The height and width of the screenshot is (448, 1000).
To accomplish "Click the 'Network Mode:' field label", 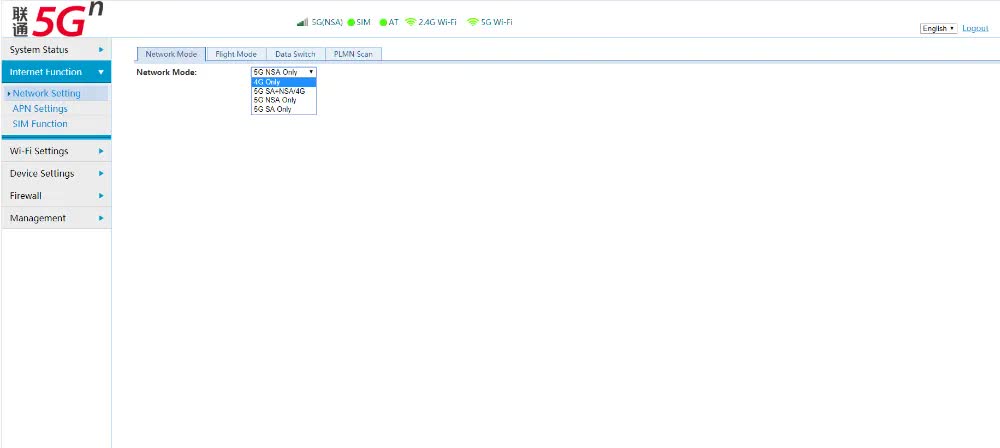I will [x=166, y=72].
